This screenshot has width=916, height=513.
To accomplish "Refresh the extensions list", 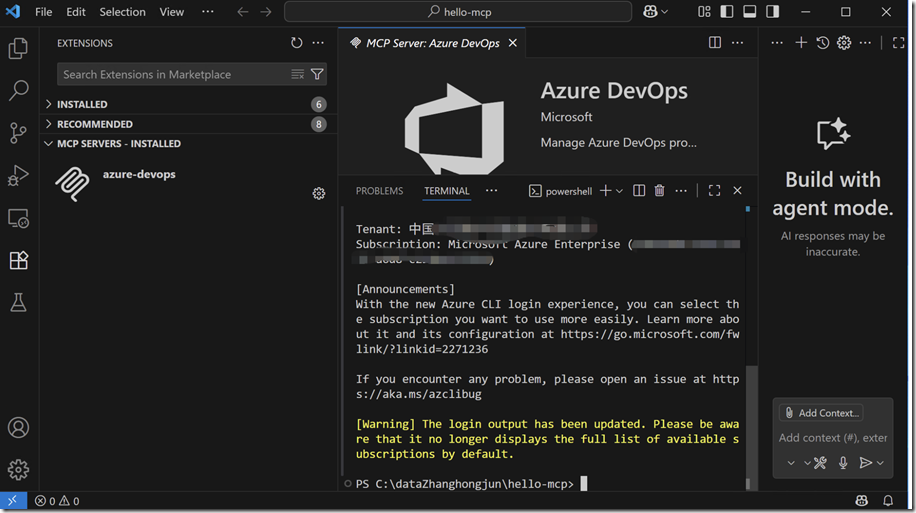I will (297, 43).
